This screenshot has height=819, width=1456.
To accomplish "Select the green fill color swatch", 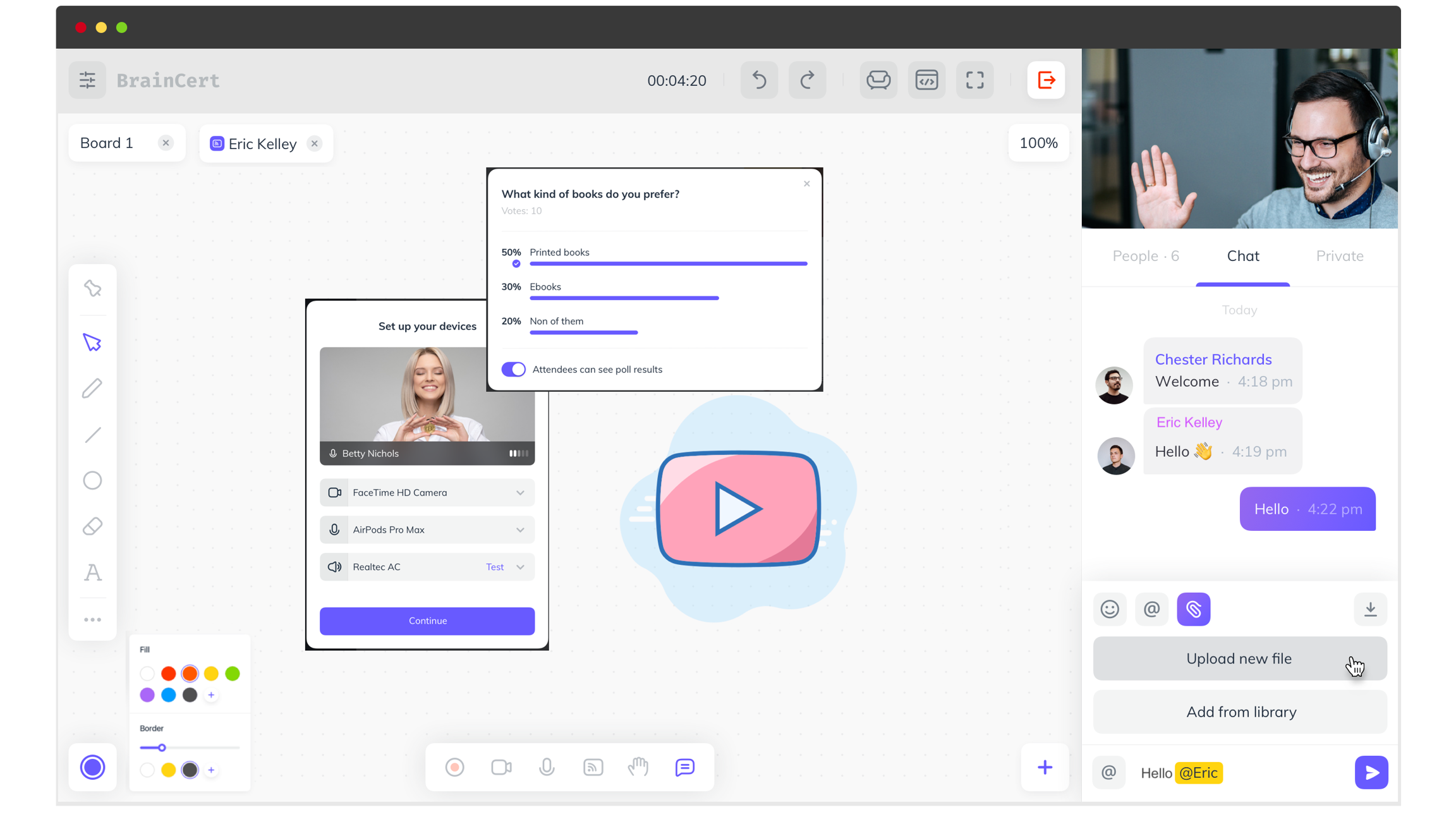I will tap(233, 674).
